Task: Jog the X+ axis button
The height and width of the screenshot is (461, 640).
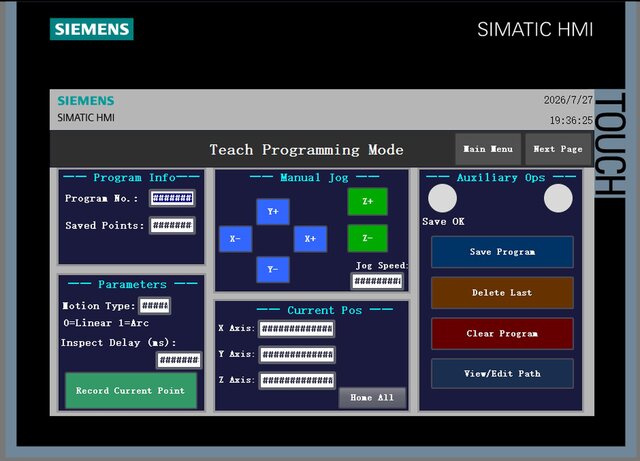Action: tap(310, 239)
